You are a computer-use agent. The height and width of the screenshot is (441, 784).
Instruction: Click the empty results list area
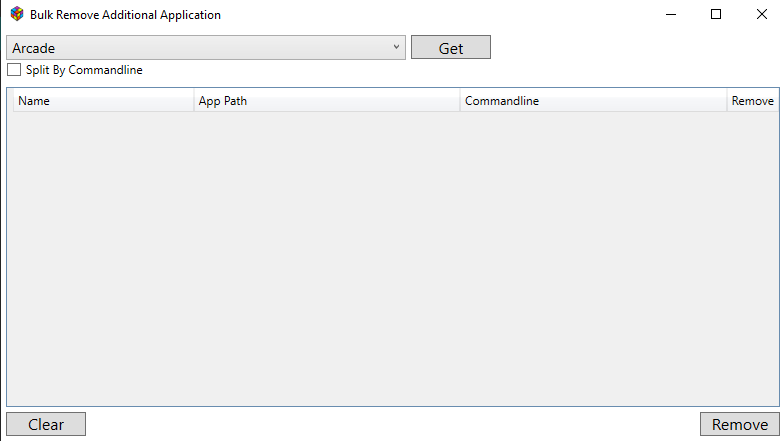pos(393,258)
